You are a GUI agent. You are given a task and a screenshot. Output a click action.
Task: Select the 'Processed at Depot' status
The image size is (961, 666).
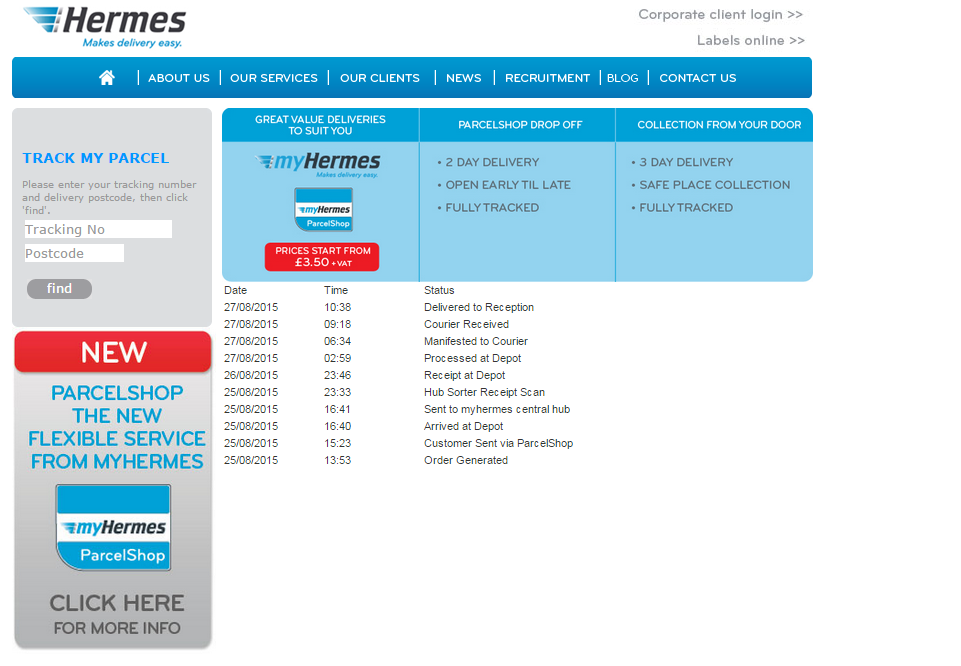point(473,358)
